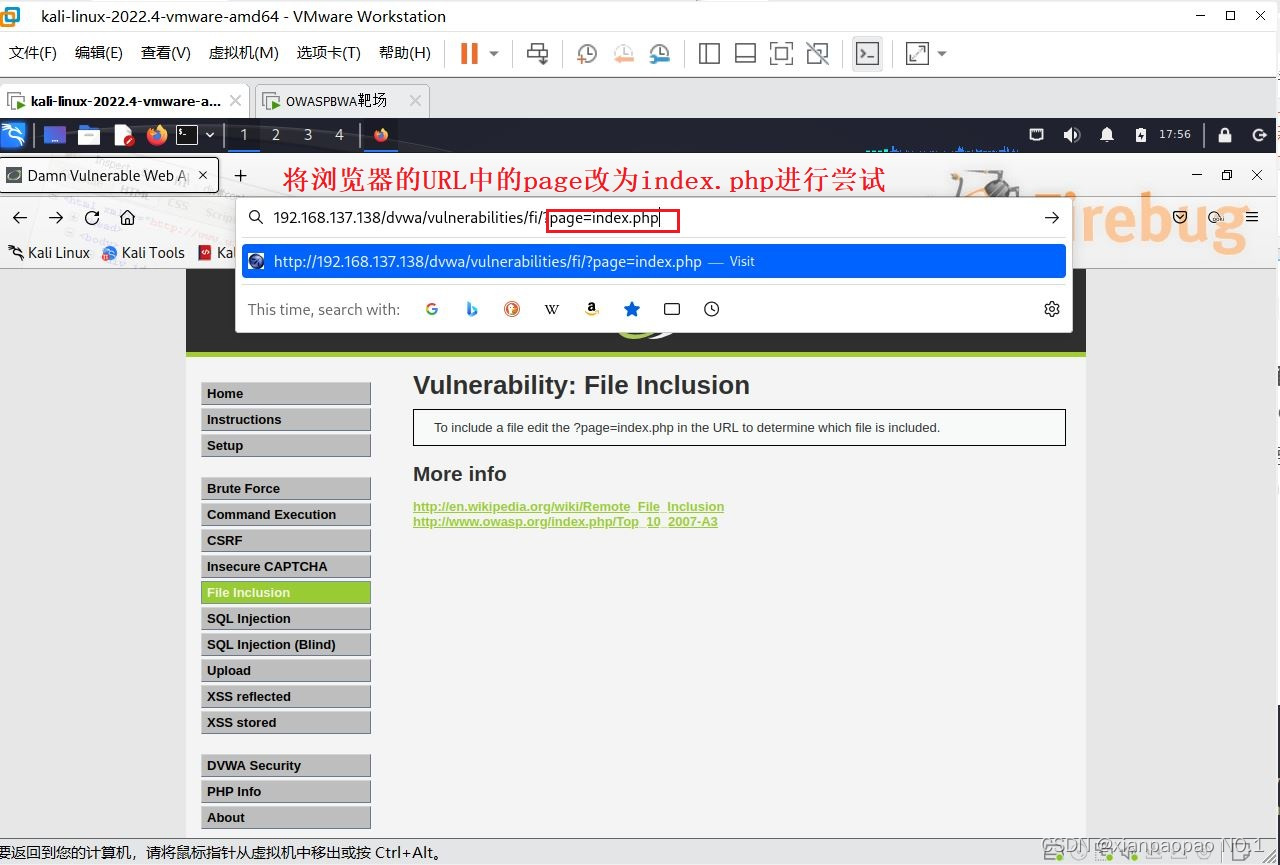Click the network connection icon in Kali tray

point(1037,135)
